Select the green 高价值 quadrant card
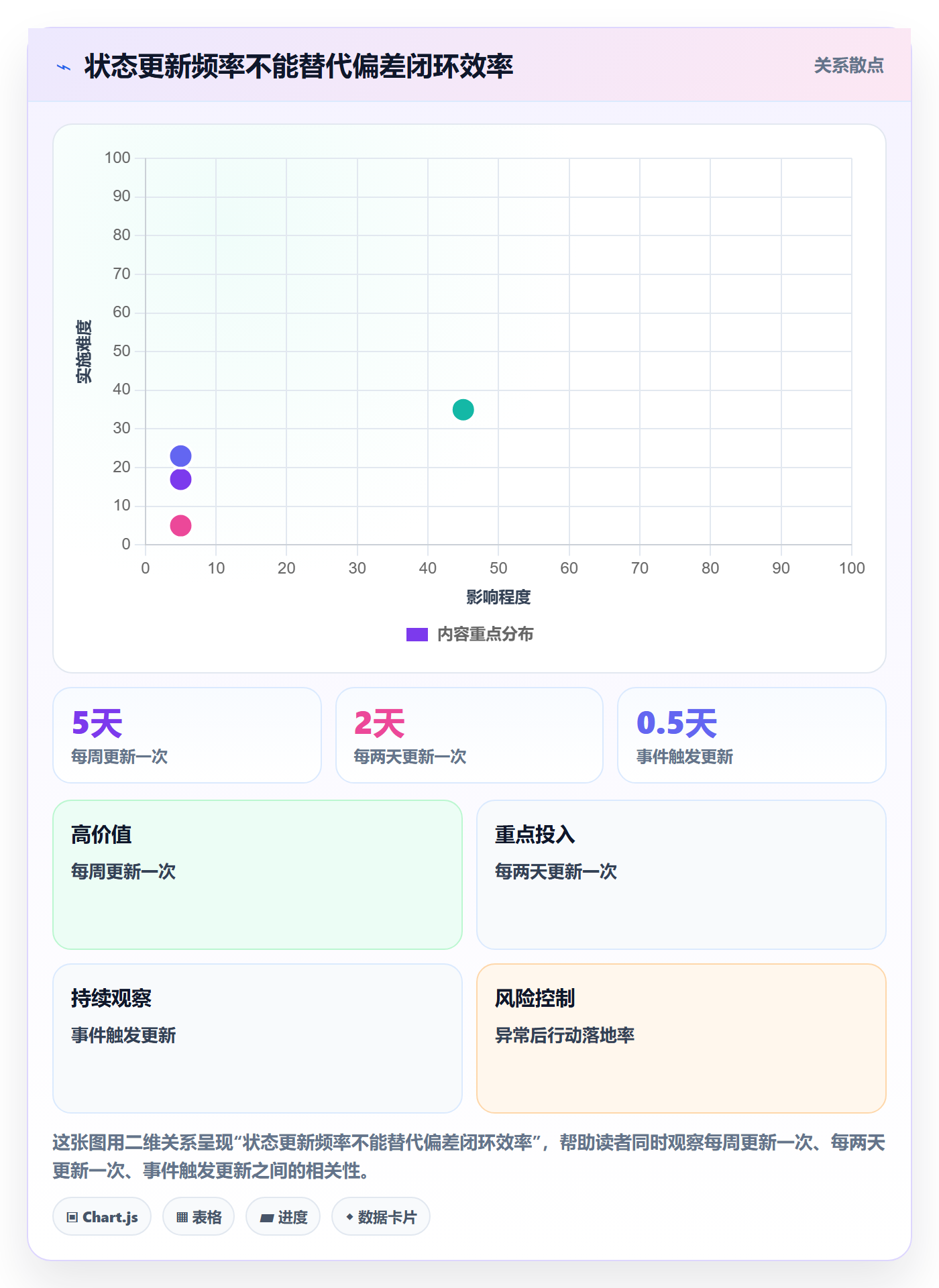The image size is (939, 1288). (x=258, y=875)
